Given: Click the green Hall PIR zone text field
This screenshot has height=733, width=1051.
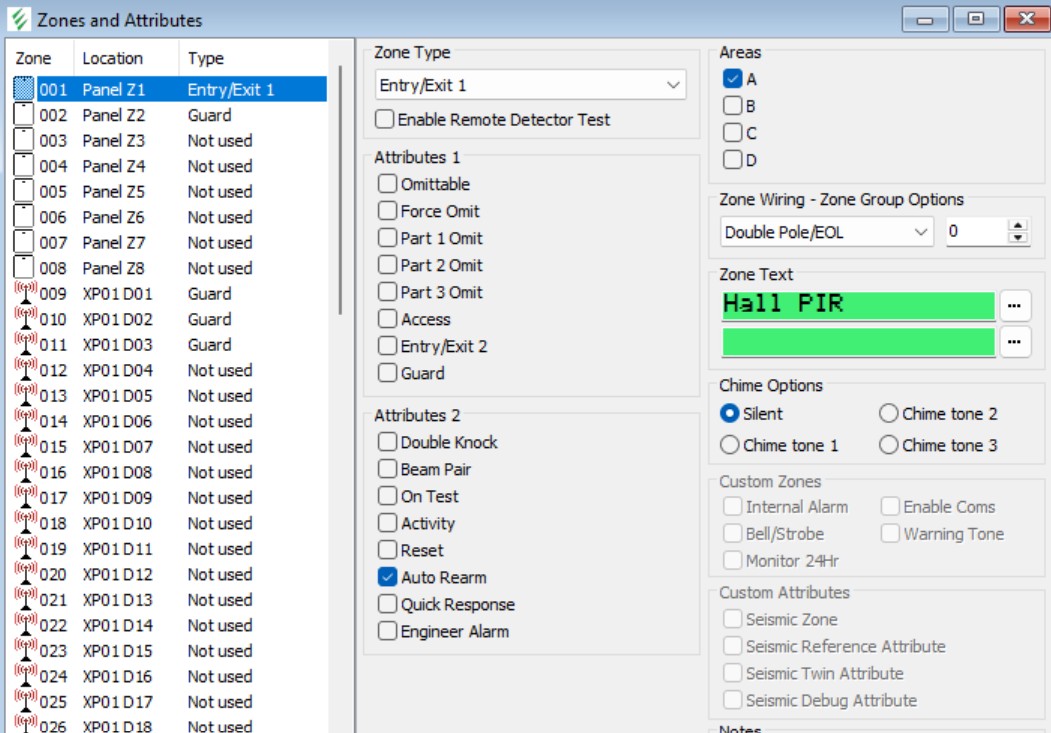Looking at the screenshot, I should tap(857, 305).
